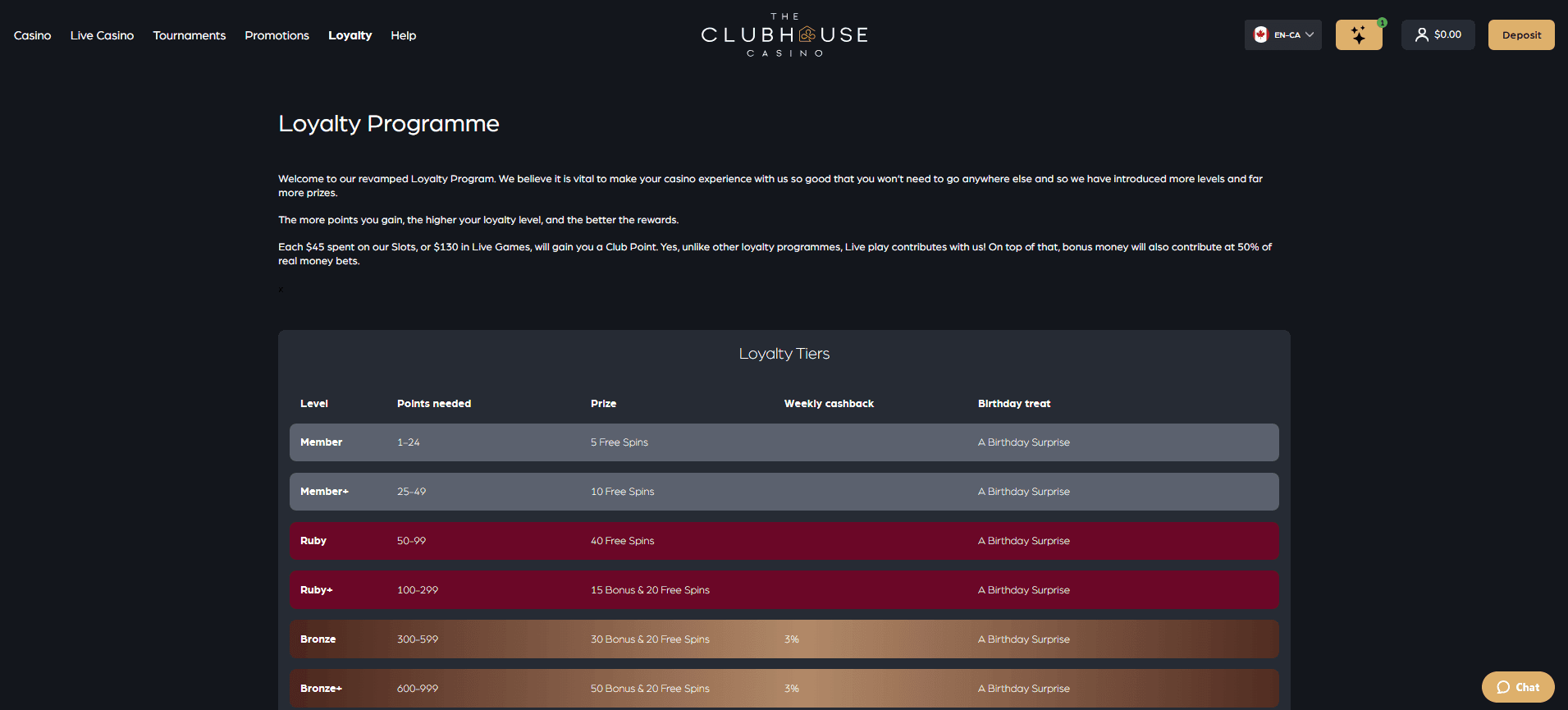Image resolution: width=1568 pixels, height=710 pixels.
Task: Click the Birthday treat column header
Action: (1014, 403)
